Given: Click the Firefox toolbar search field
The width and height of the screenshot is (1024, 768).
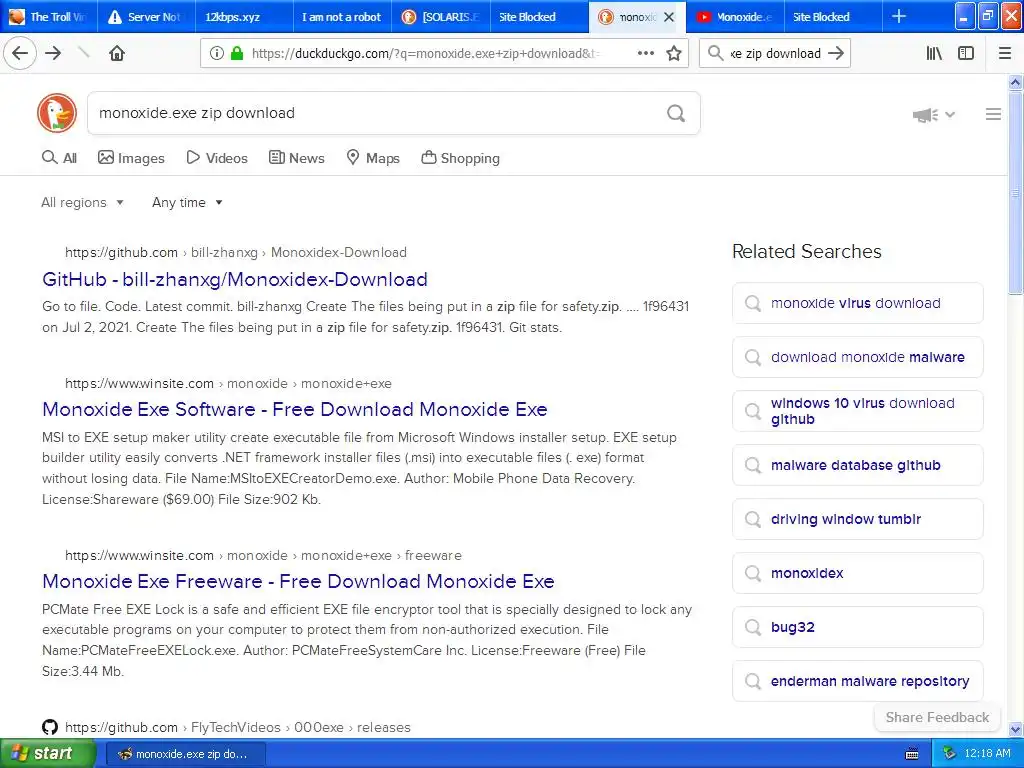Looking at the screenshot, I should click(776, 54).
